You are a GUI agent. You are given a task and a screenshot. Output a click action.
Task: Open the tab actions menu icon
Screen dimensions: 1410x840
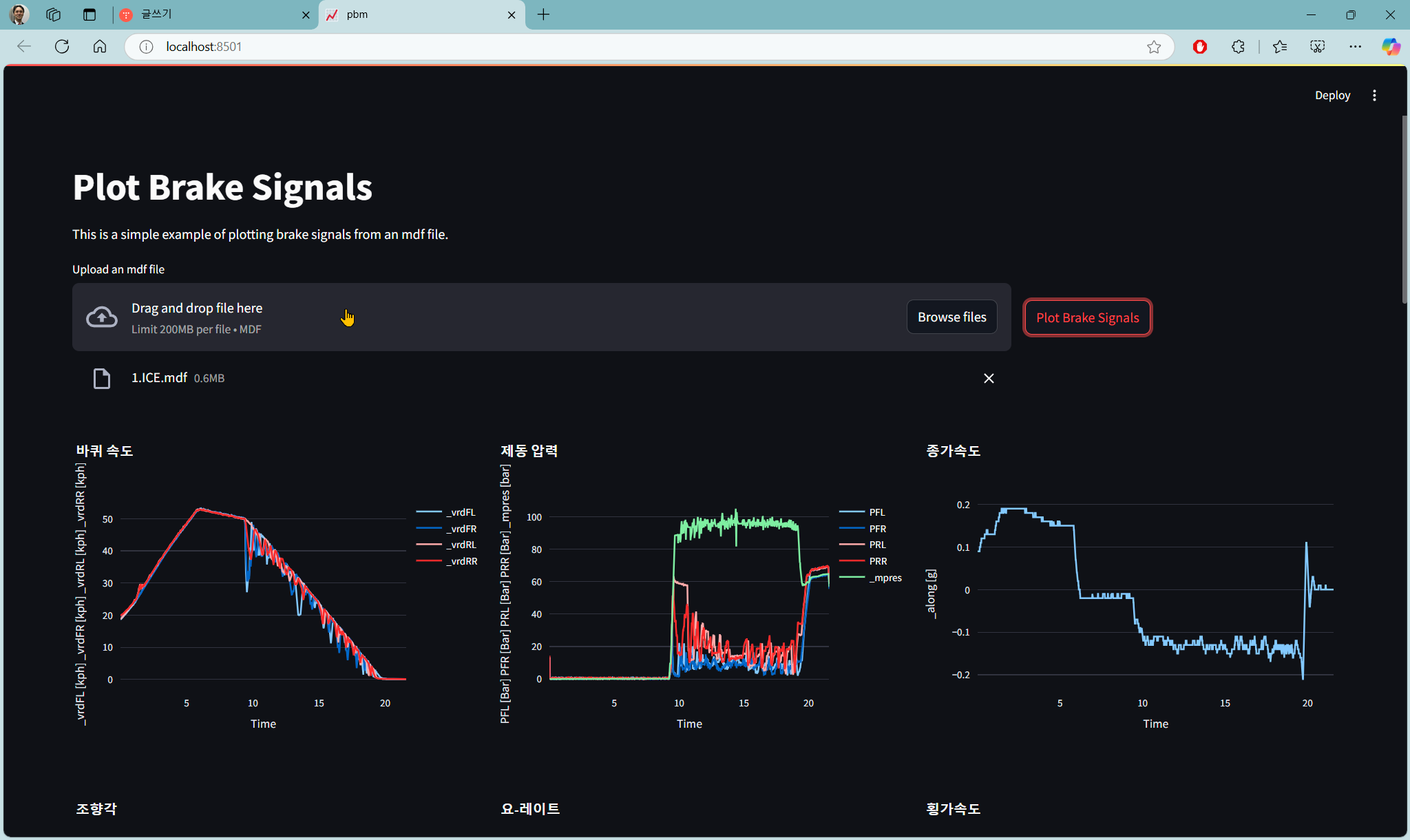(x=90, y=14)
